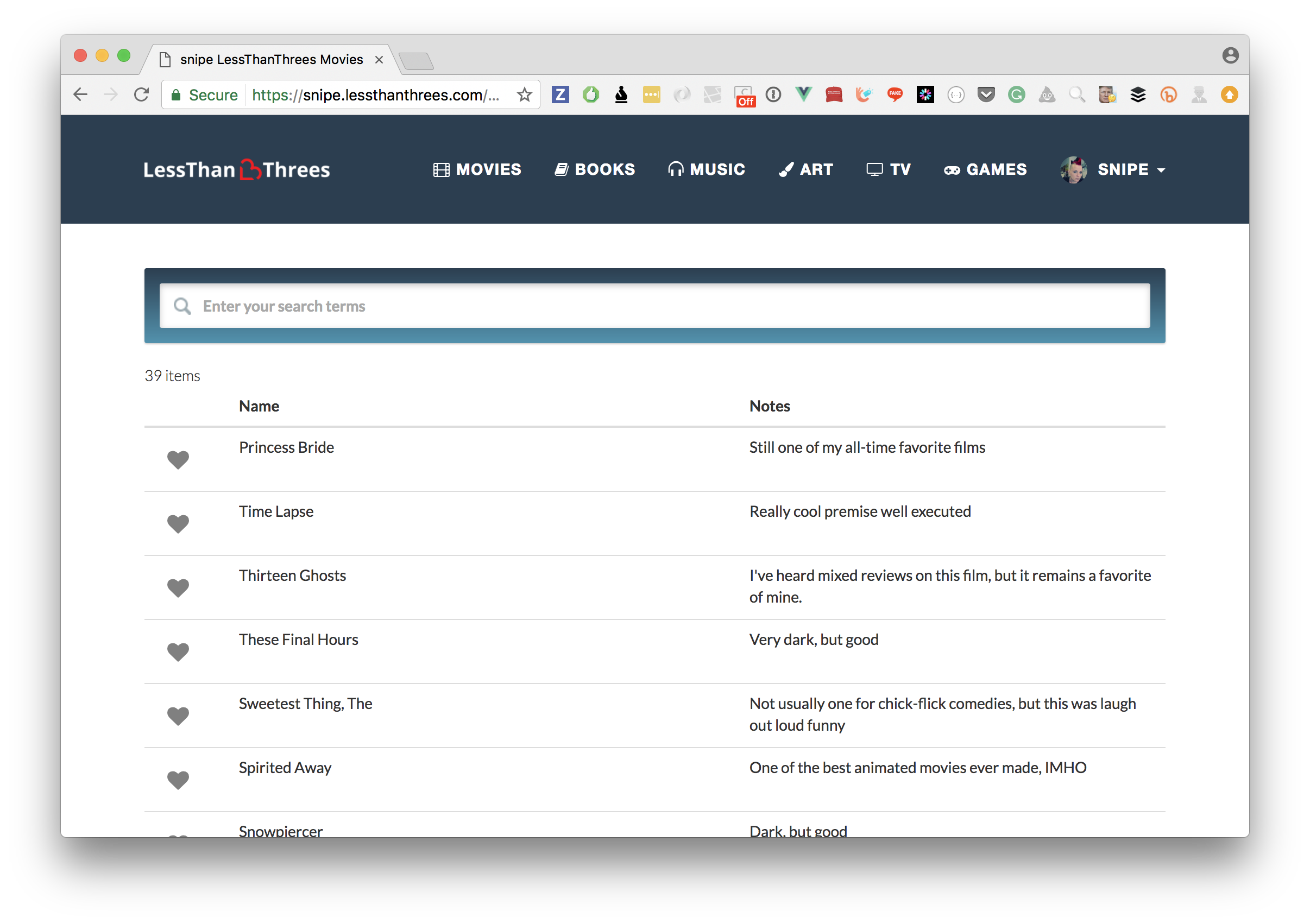Open the GAMES nav item
This screenshot has height=924, width=1310.
[x=985, y=169]
